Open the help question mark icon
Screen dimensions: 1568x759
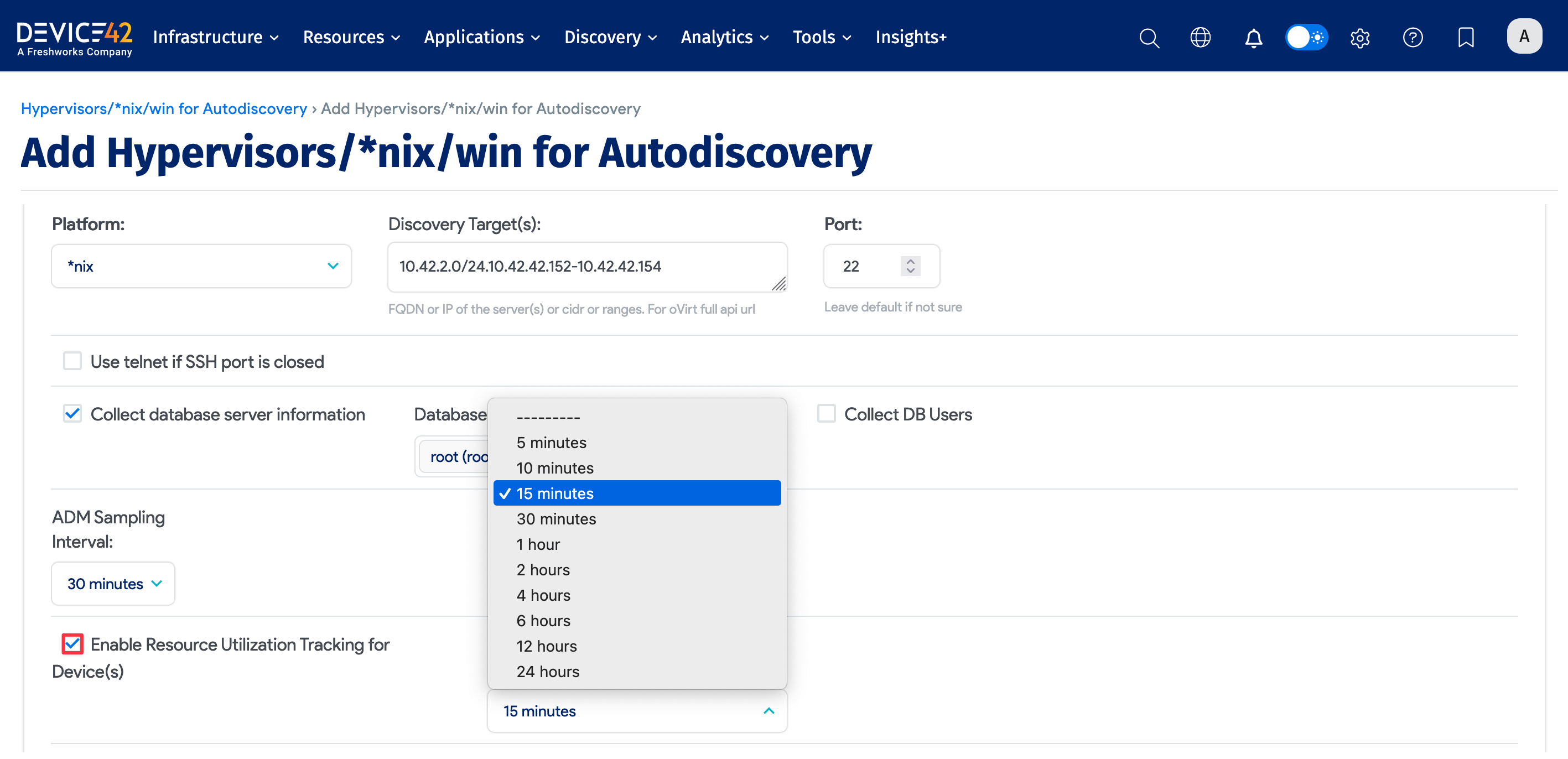point(1413,38)
